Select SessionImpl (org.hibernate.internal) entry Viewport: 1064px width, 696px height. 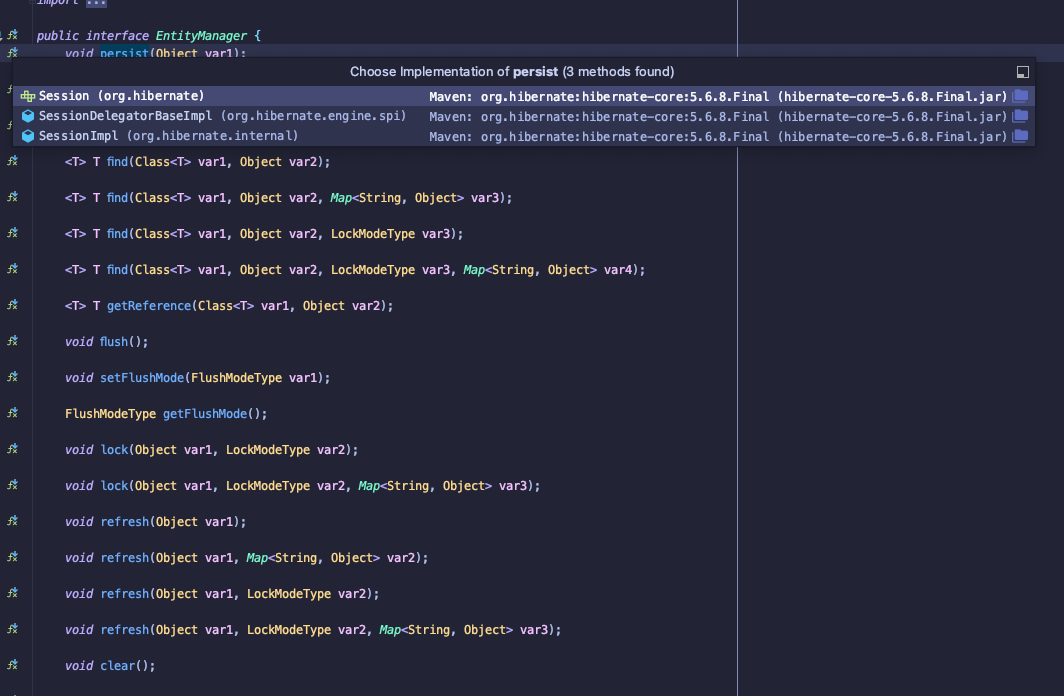coord(524,136)
